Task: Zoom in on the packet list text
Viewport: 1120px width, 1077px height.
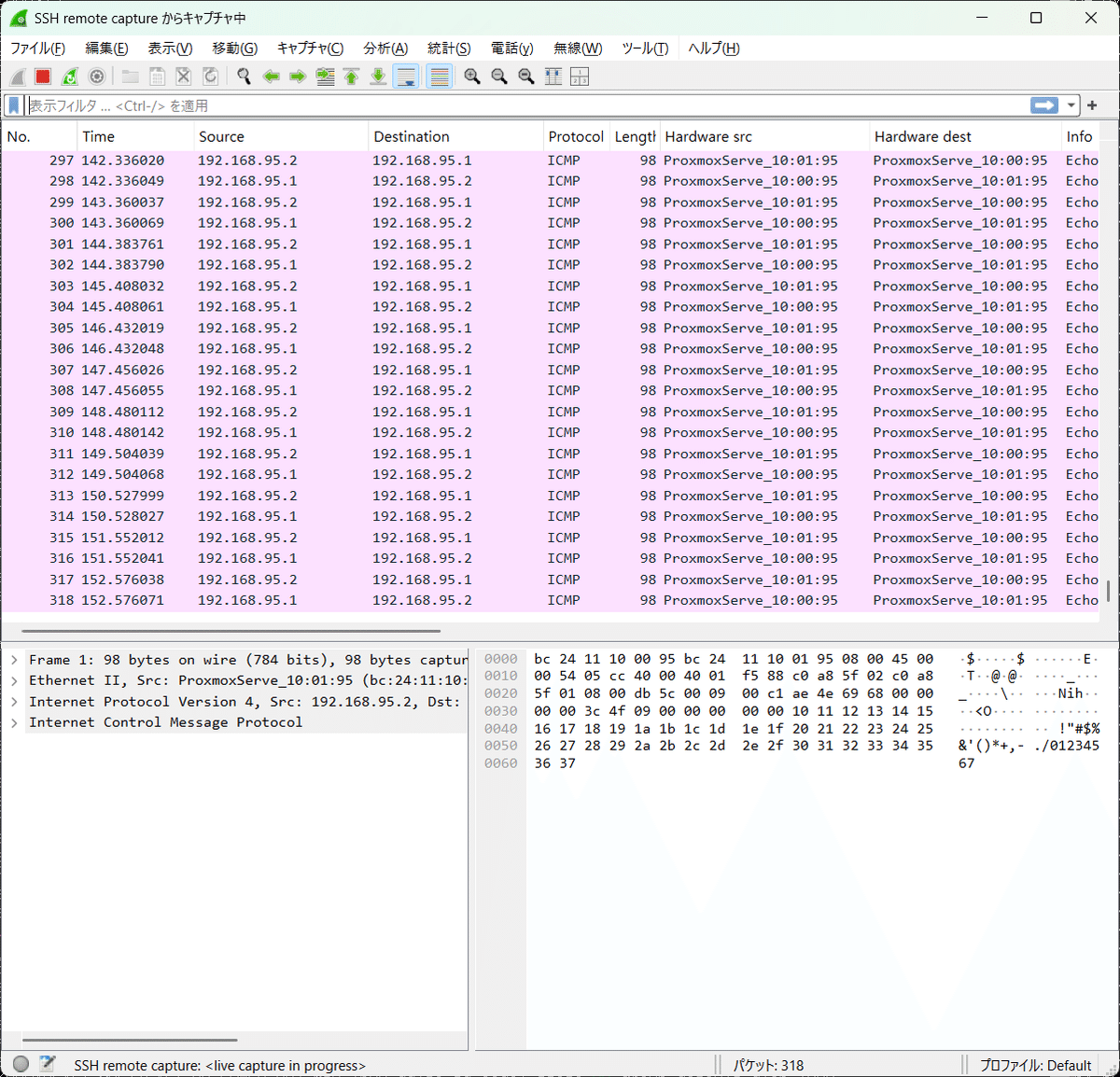Action: point(471,77)
